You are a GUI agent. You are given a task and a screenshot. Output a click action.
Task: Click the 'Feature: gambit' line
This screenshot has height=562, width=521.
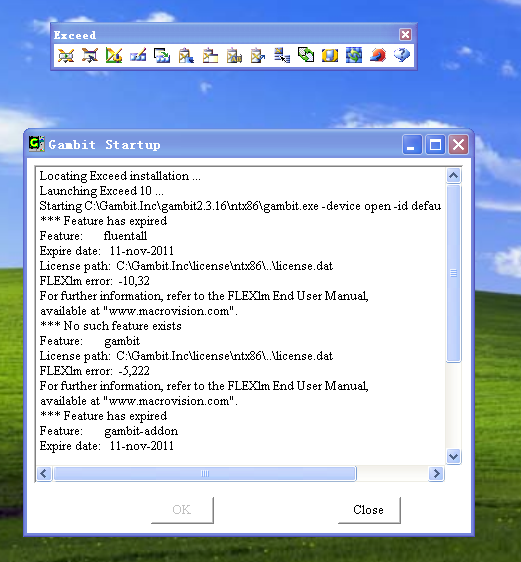(x=90, y=341)
